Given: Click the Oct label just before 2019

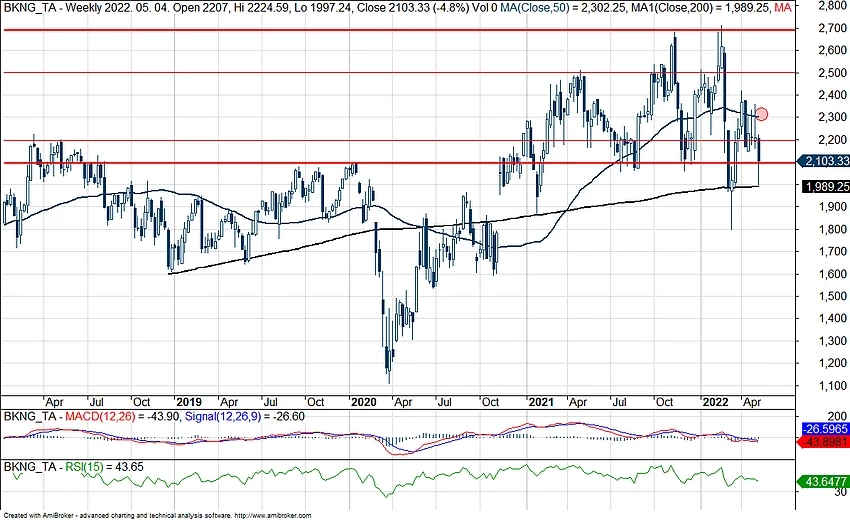Looking at the screenshot, I should click(x=141, y=402).
